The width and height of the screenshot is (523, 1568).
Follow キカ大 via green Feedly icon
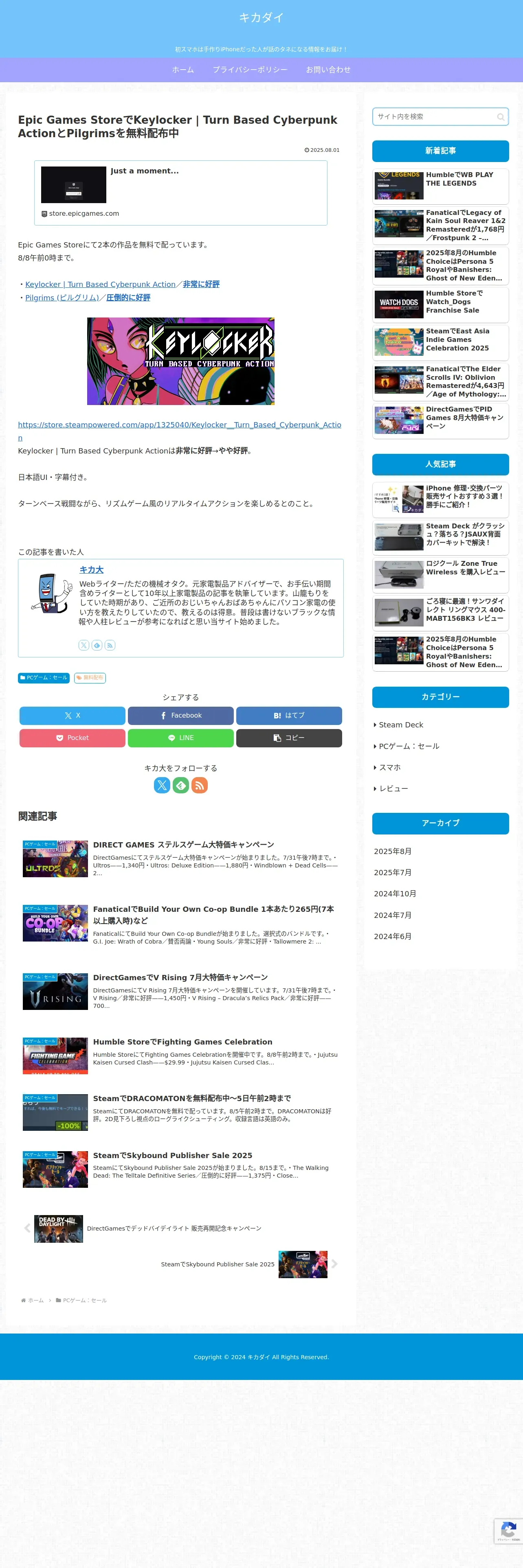(x=181, y=785)
